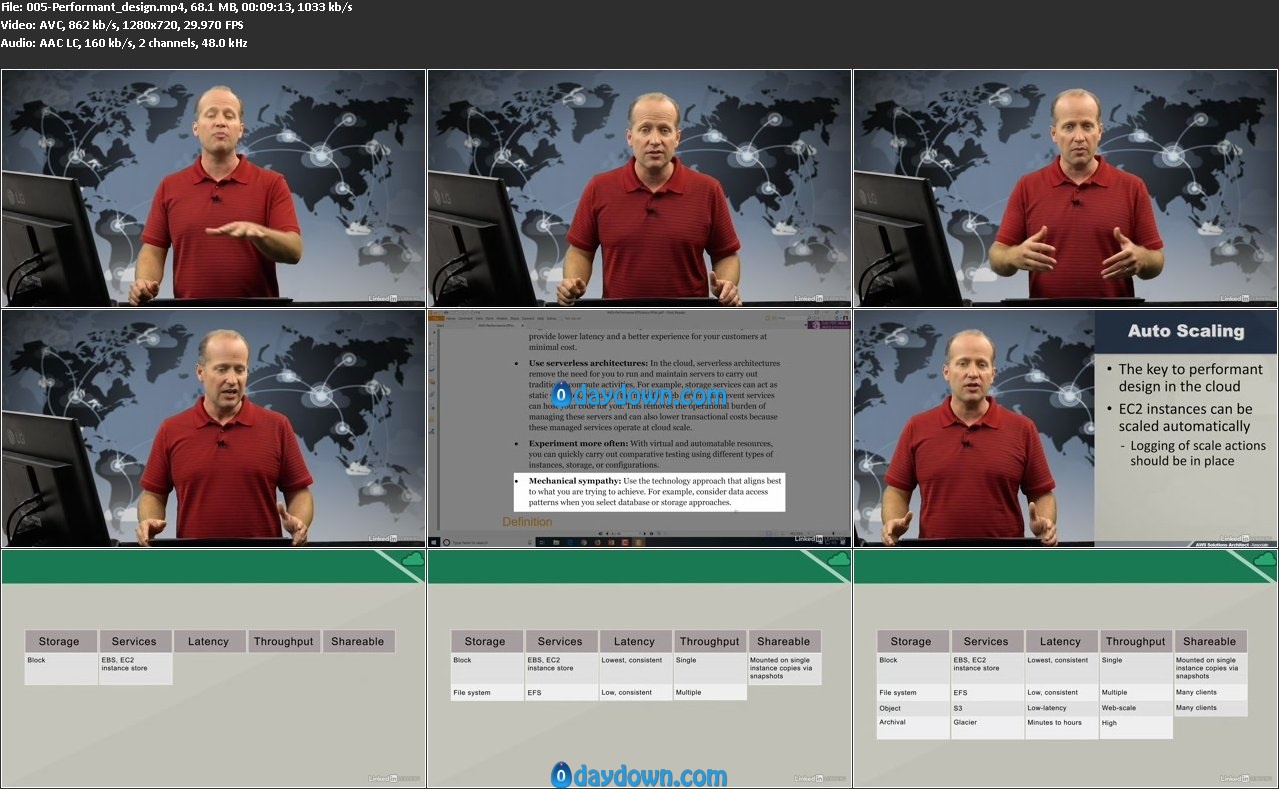Open thumbnail of presenter gesturing with both open hands

(1065, 188)
